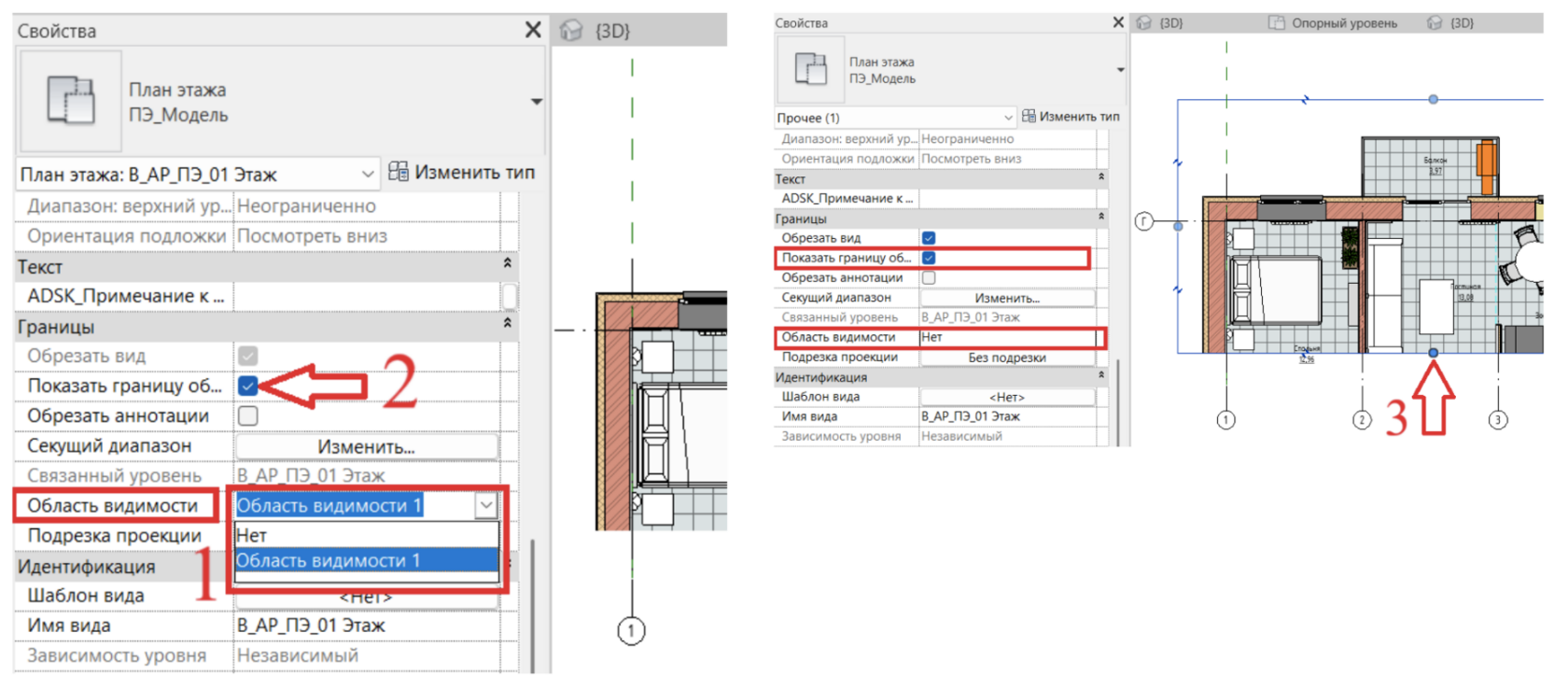Click 'Зависимость уровня' row in the smaller panel
The height and width of the screenshot is (688, 1568).
click(x=941, y=436)
